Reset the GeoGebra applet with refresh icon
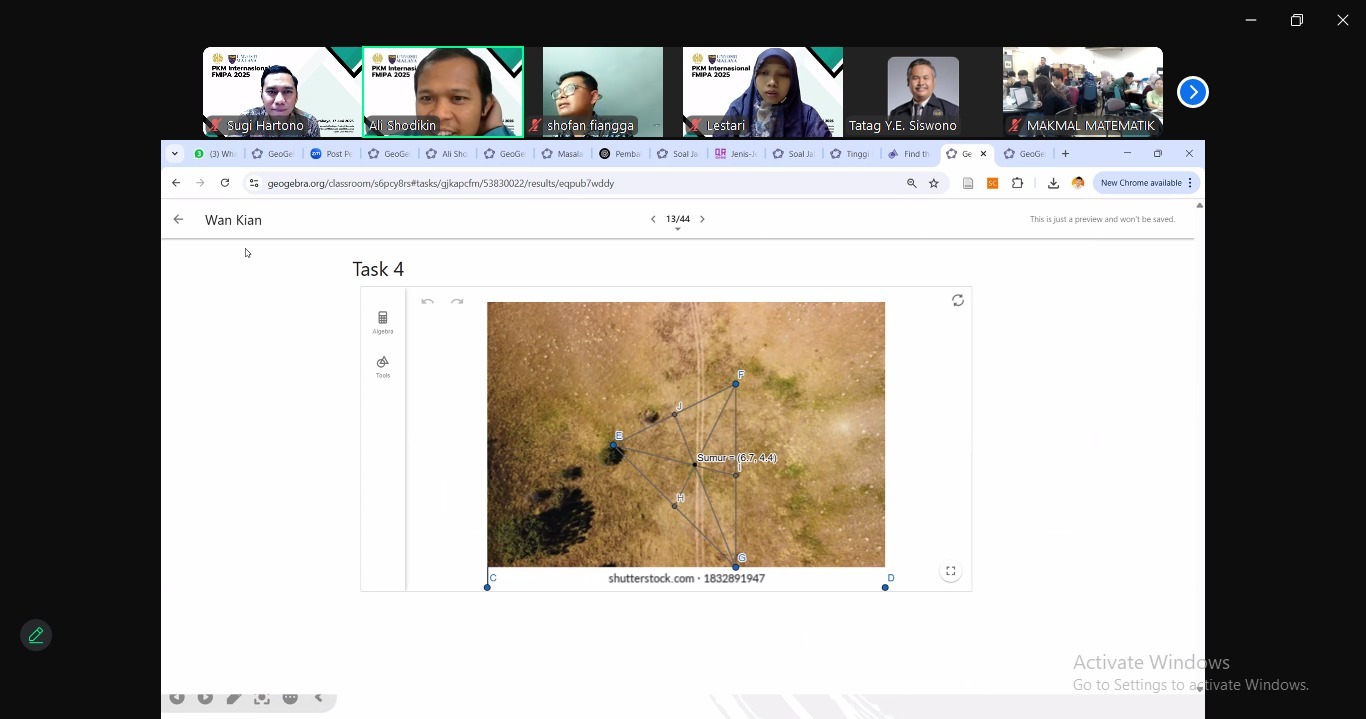The image size is (1366, 719). (x=957, y=301)
